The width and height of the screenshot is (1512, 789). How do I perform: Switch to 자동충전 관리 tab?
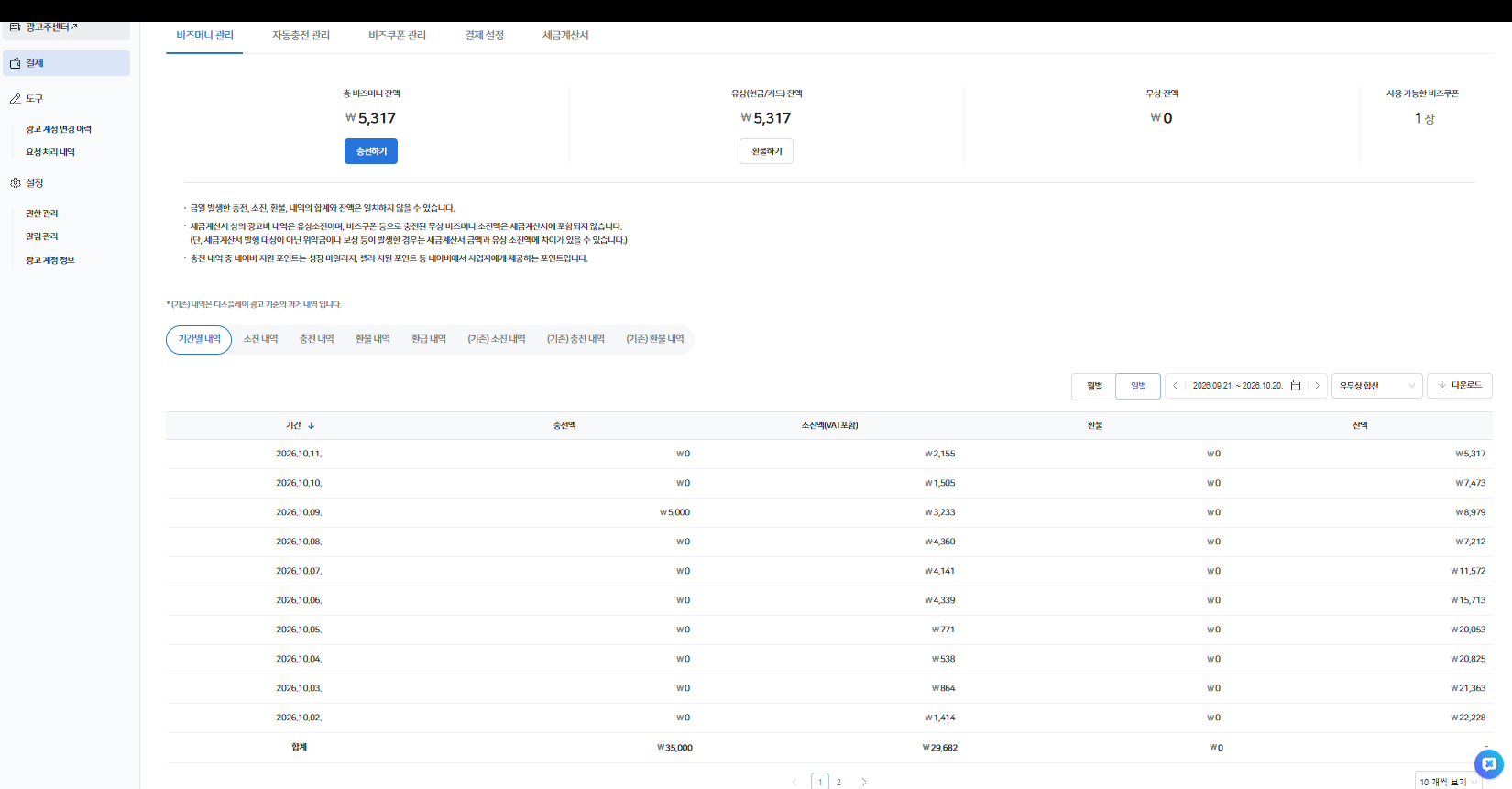[x=301, y=36]
